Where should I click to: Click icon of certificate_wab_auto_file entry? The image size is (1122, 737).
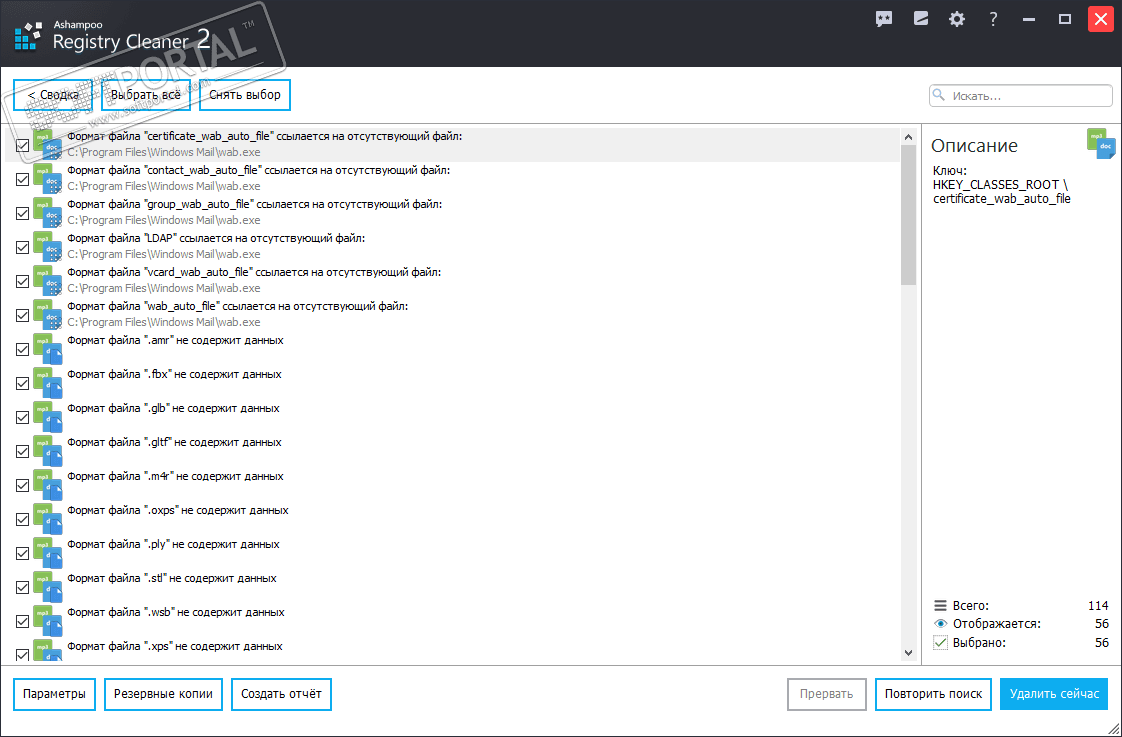click(x=48, y=145)
